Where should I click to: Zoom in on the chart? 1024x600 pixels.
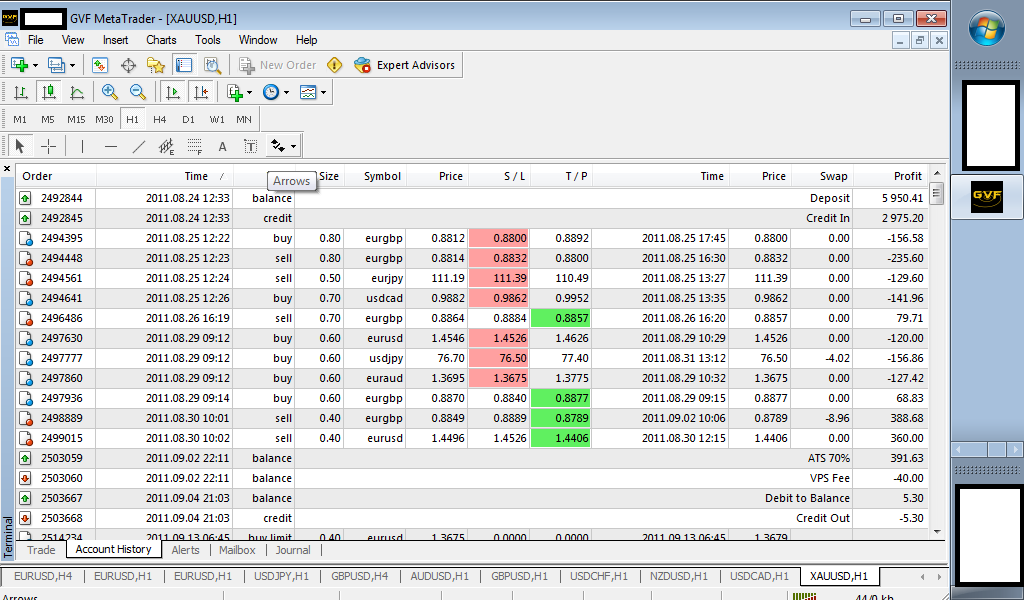coord(110,93)
